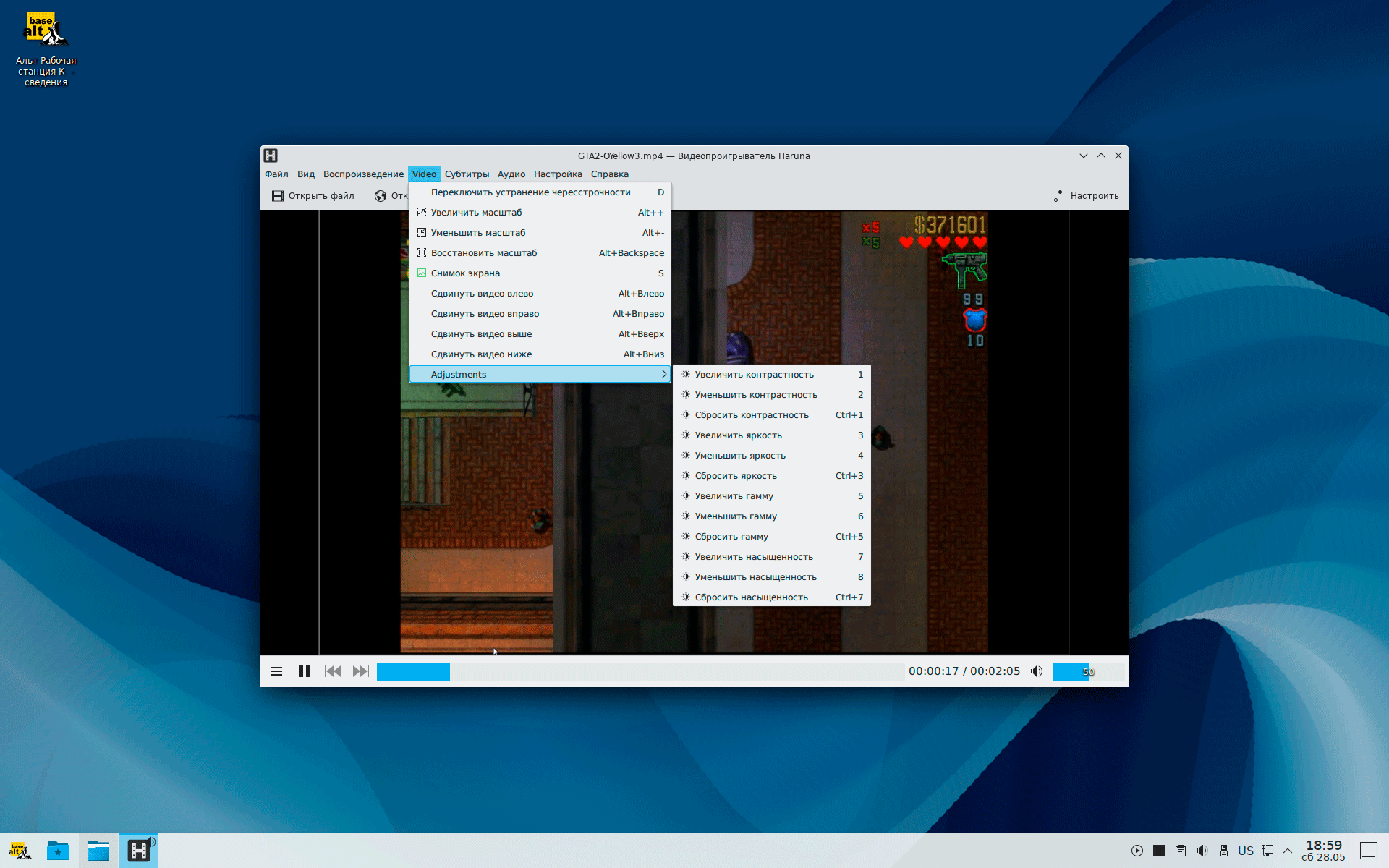Skip to the next file
This screenshot has width=1389, height=868.
pos(360,671)
